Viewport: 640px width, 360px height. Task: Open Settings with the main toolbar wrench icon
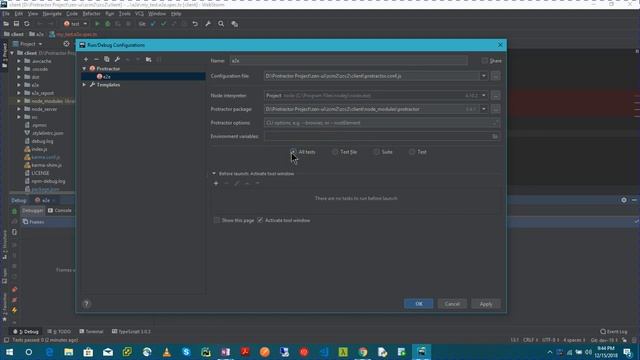(x=208, y=24)
